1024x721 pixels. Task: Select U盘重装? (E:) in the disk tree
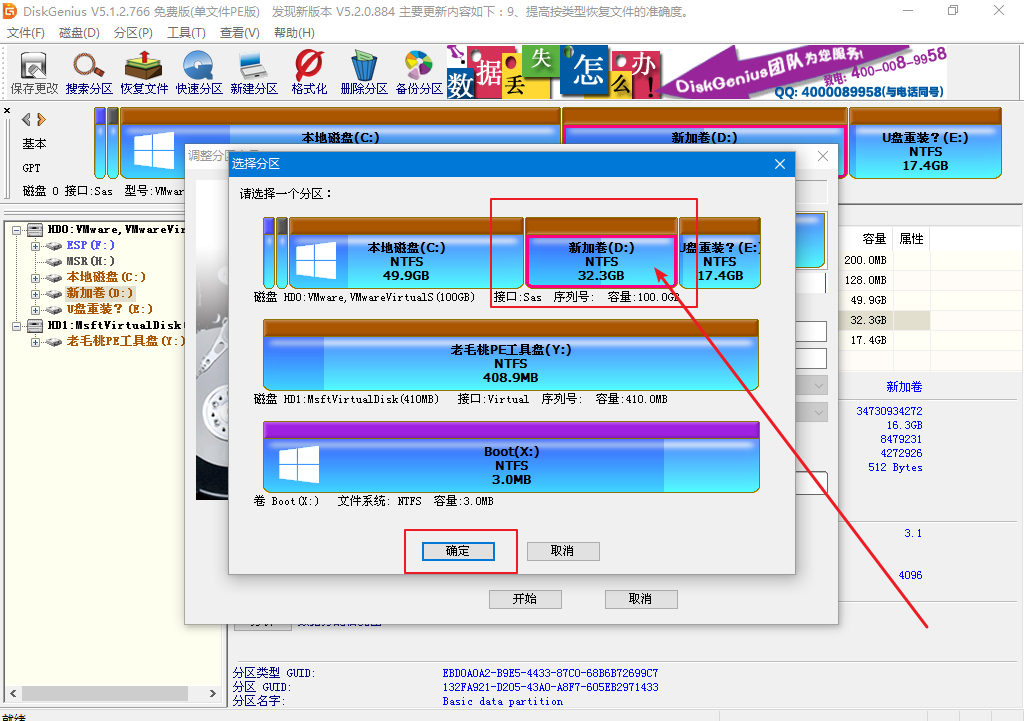(109, 309)
